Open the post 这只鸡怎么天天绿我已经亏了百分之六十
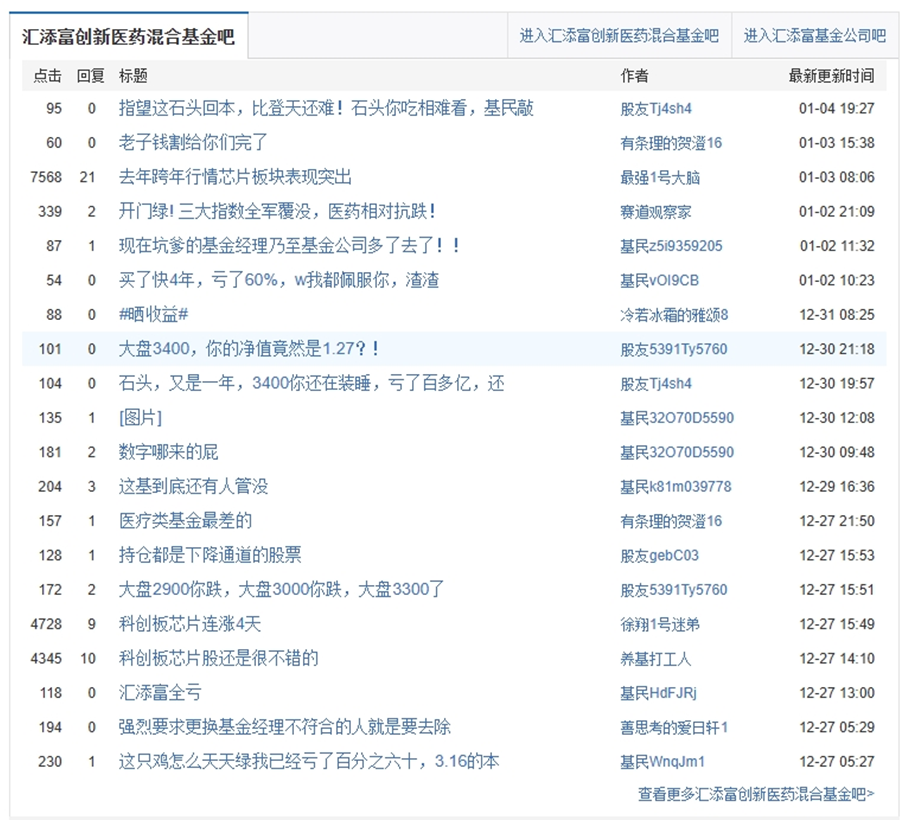The image size is (904, 822). point(309,761)
